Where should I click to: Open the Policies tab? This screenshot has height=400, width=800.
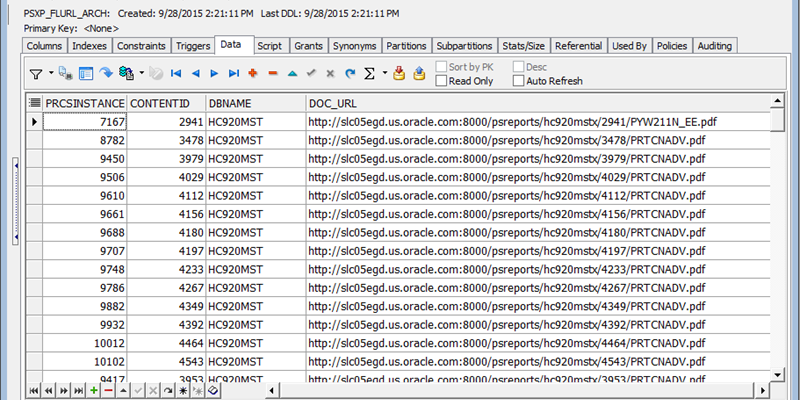click(x=672, y=46)
